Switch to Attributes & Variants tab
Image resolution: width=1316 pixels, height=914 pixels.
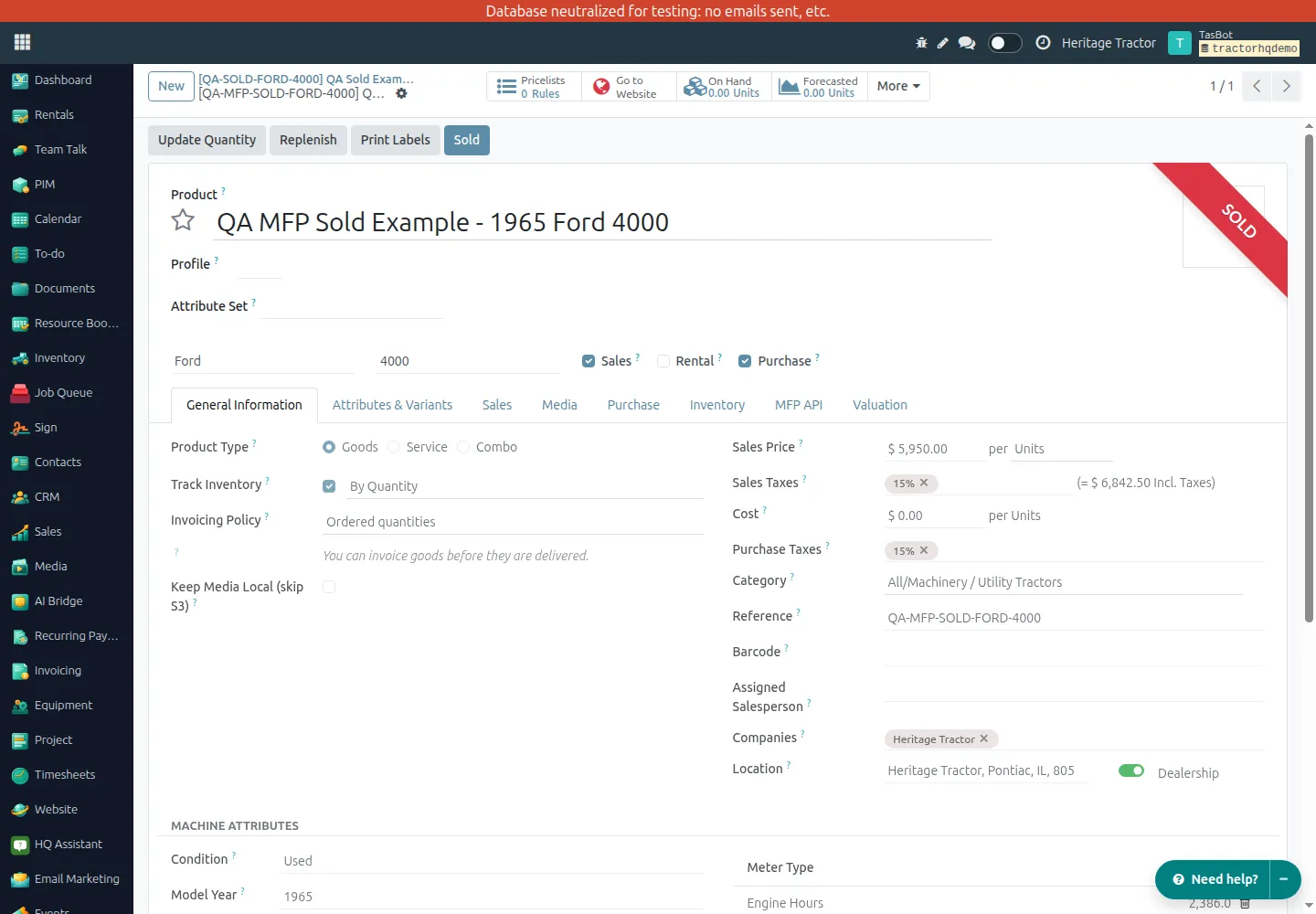[392, 405]
